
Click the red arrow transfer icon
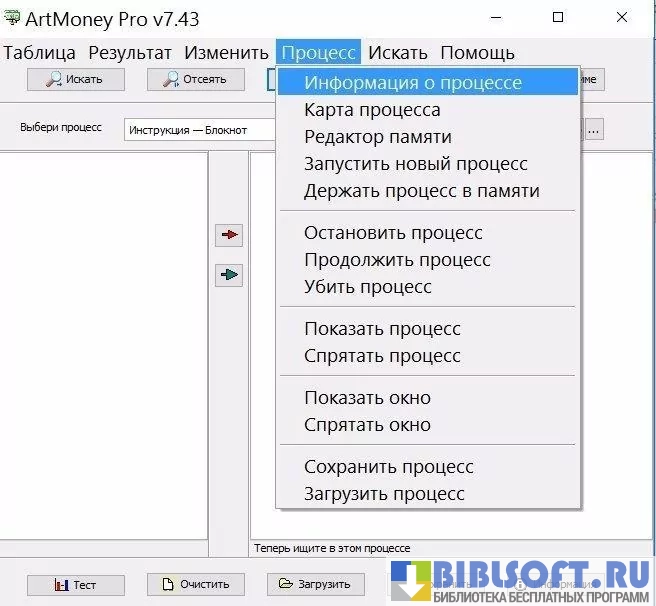pyautogui.click(x=229, y=235)
